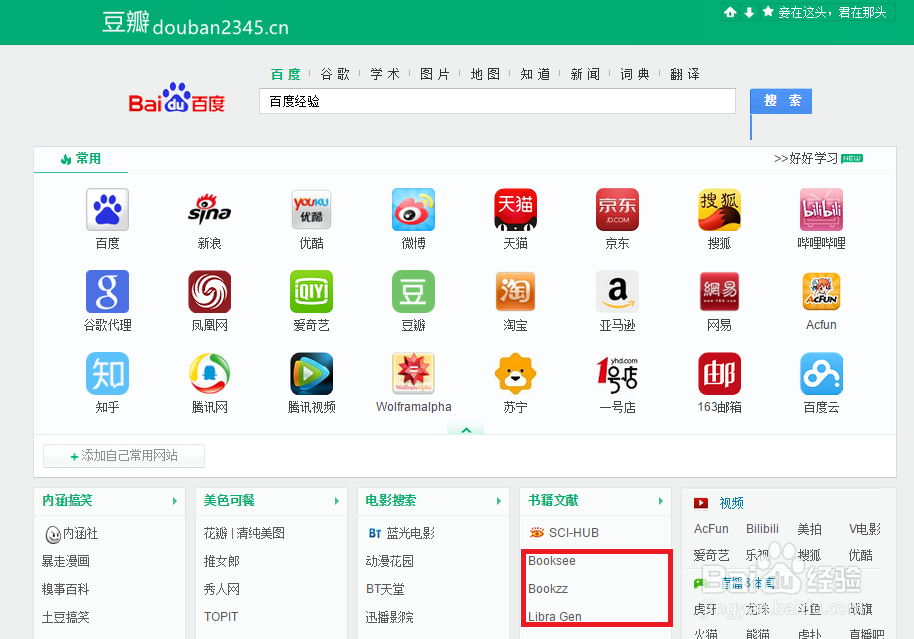Open the Zhihu icon
Viewport: 914px width, 639px height.
[107, 374]
